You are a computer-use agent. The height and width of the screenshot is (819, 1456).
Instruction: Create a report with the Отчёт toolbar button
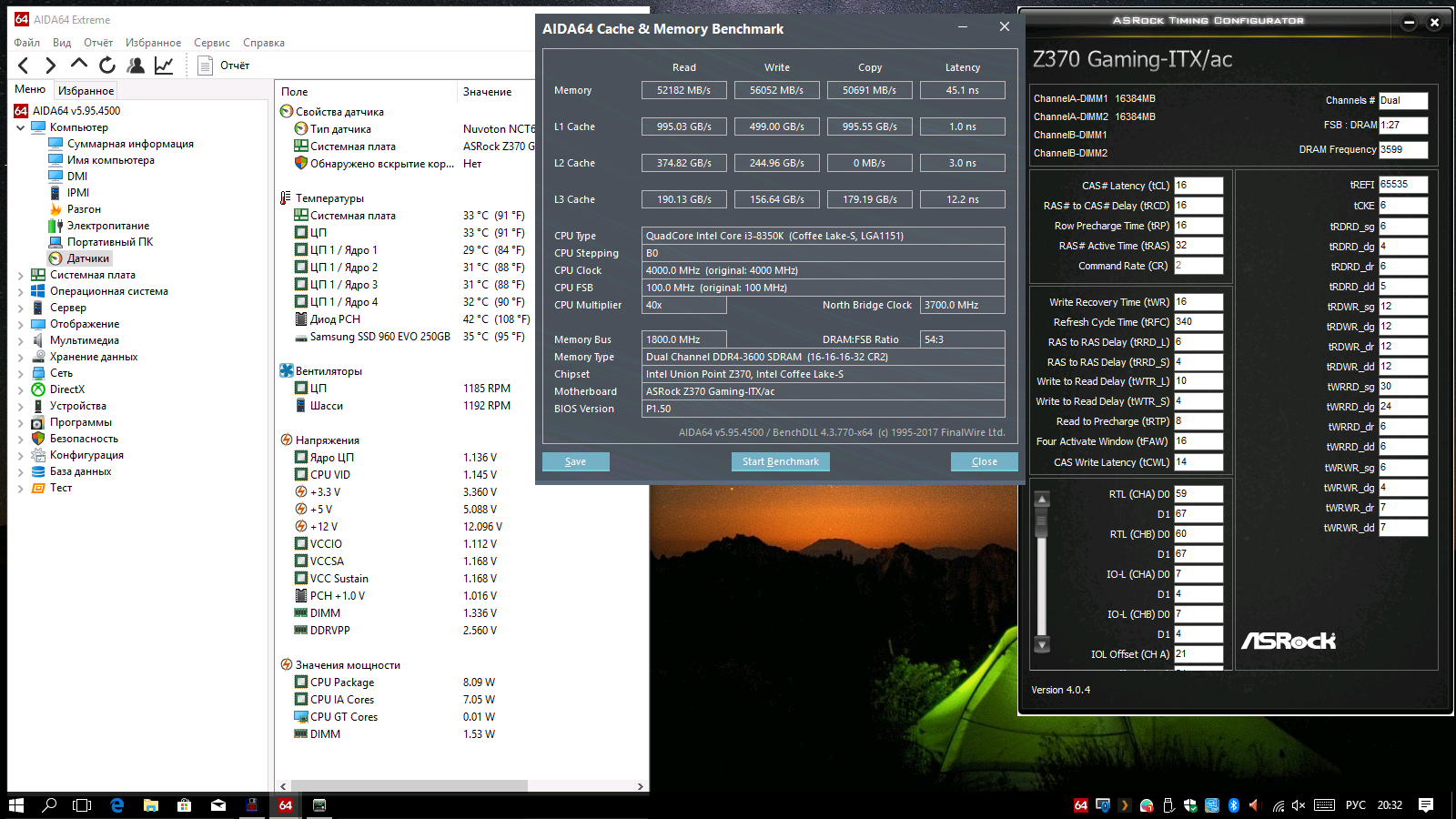(x=224, y=66)
